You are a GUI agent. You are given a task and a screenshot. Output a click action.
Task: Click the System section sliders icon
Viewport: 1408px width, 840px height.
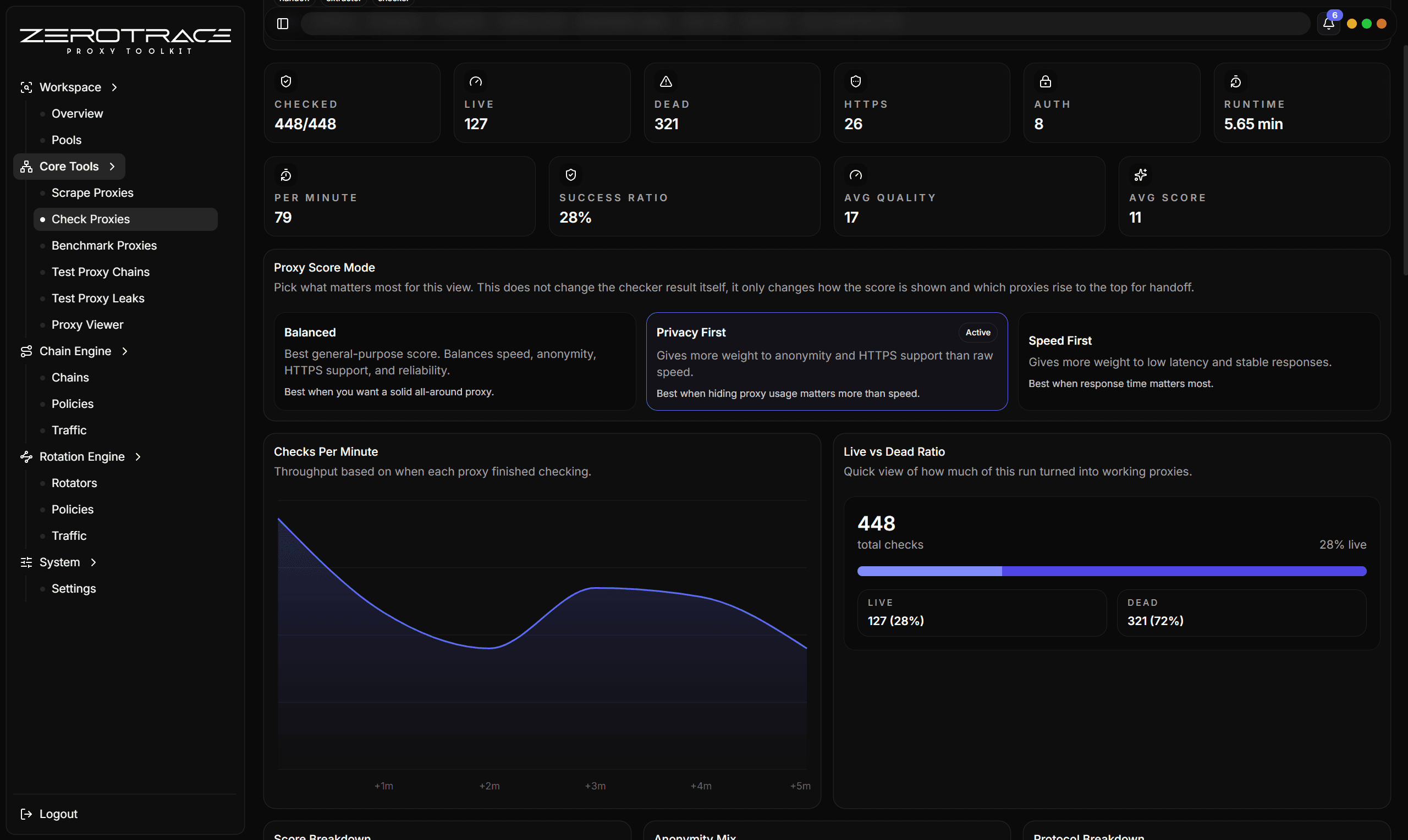pyautogui.click(x=26, y=562)
